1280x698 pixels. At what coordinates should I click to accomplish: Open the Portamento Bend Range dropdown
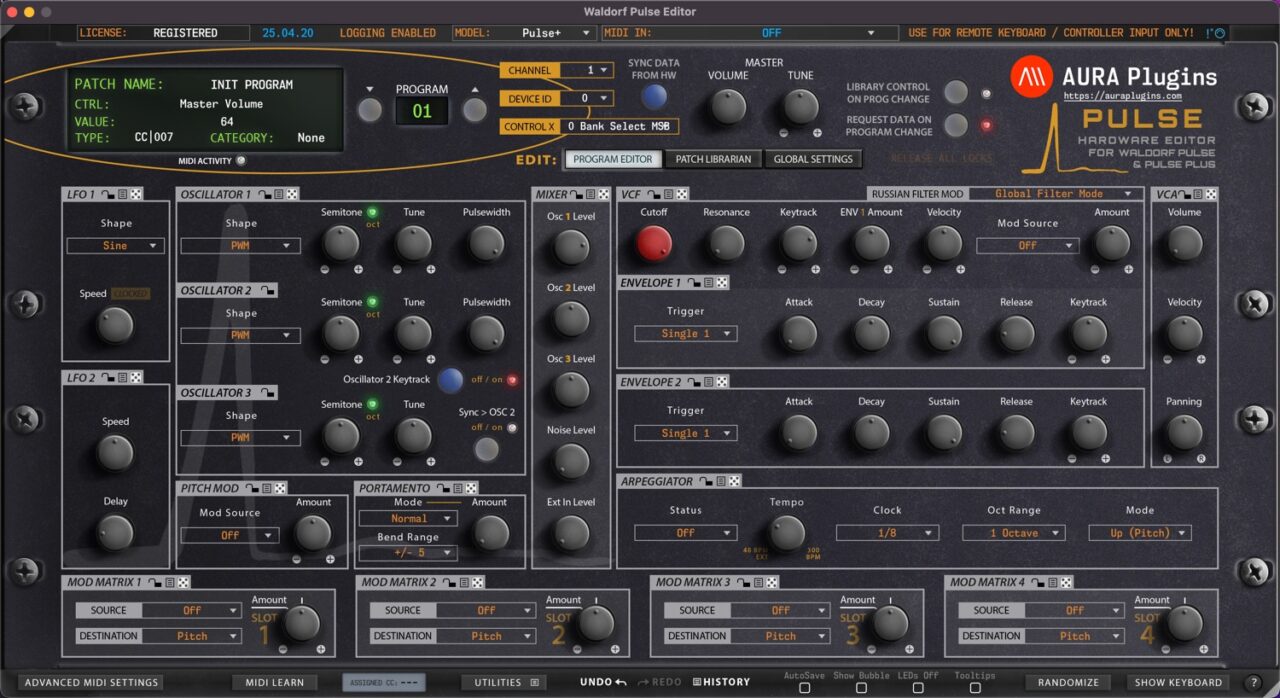(x=408, y=552)
